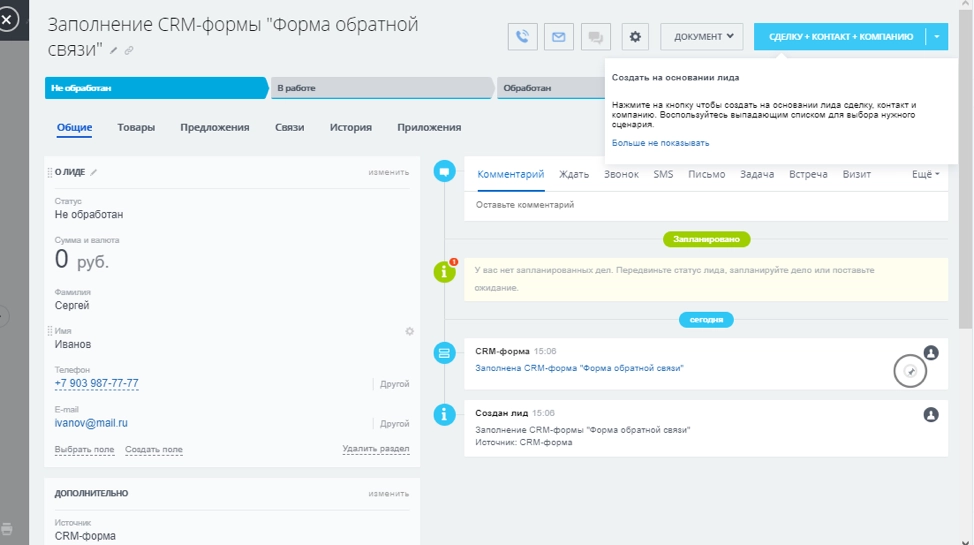974x545 pixels.
Task: Switch to the Товары tab
Action: click(x=136, y=127)
